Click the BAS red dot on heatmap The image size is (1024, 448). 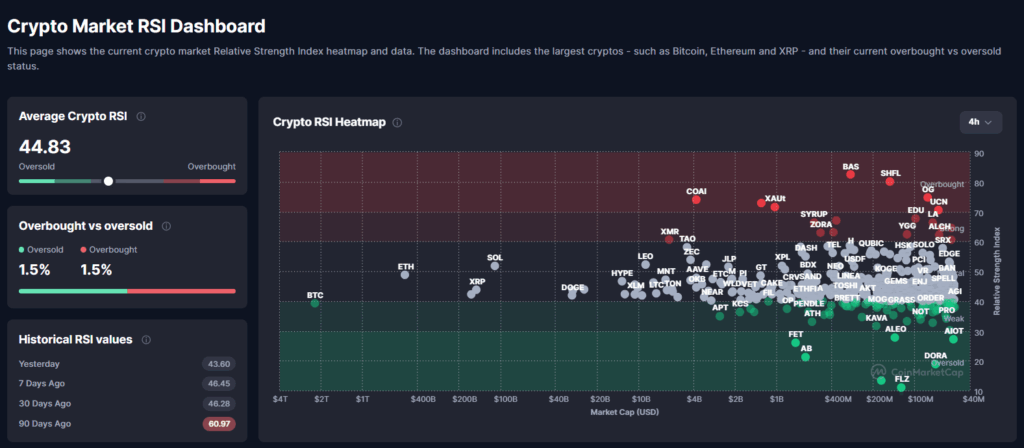[850, 174]
